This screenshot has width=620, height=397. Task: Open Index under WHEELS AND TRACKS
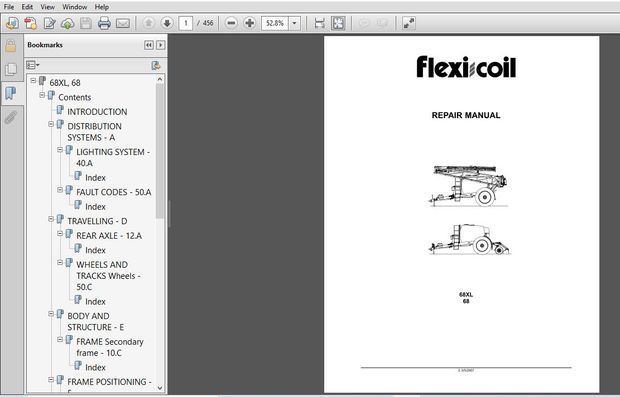pos(95,302)
